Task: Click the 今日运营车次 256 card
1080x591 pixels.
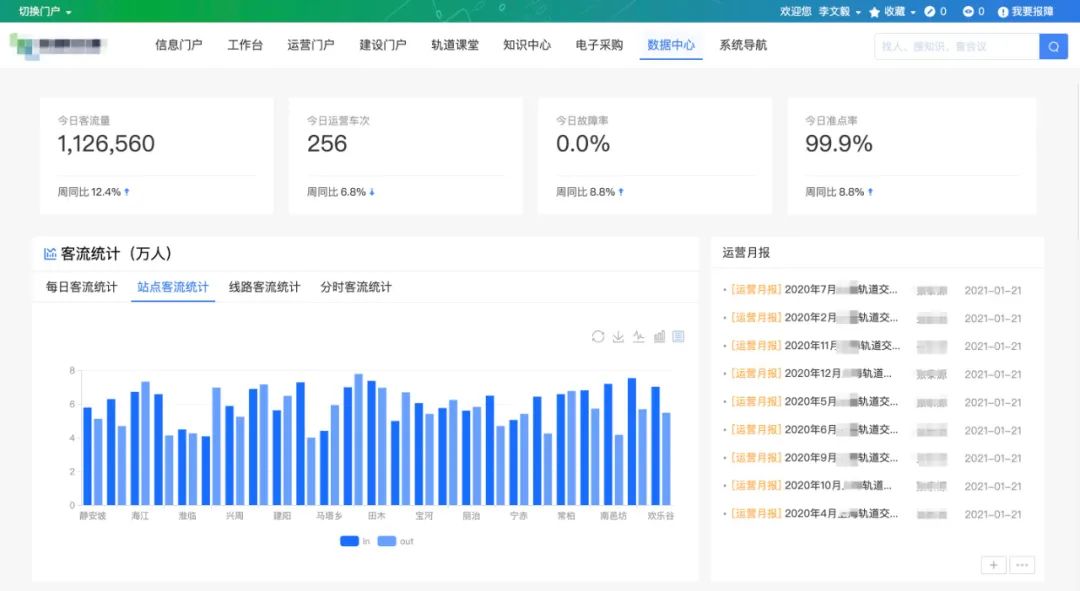Action: tap(406, 156)
